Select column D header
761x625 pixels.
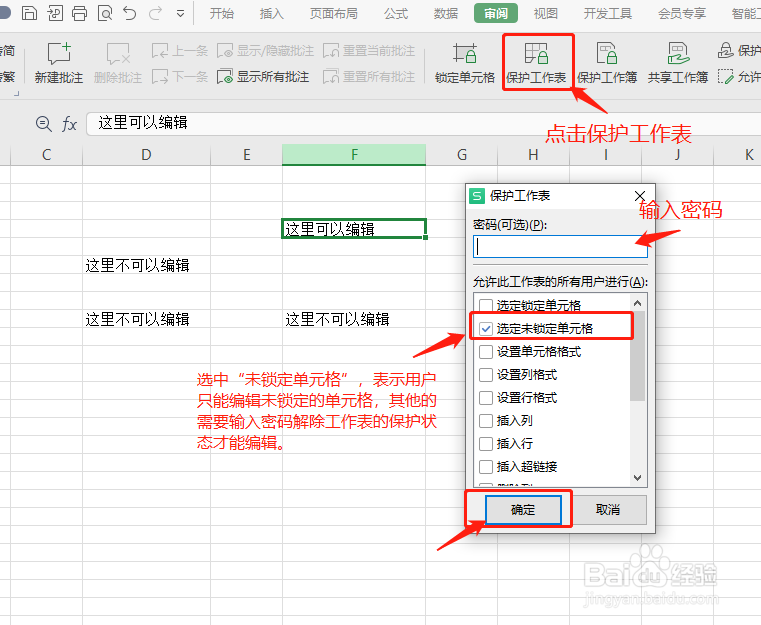click(146, 155)
